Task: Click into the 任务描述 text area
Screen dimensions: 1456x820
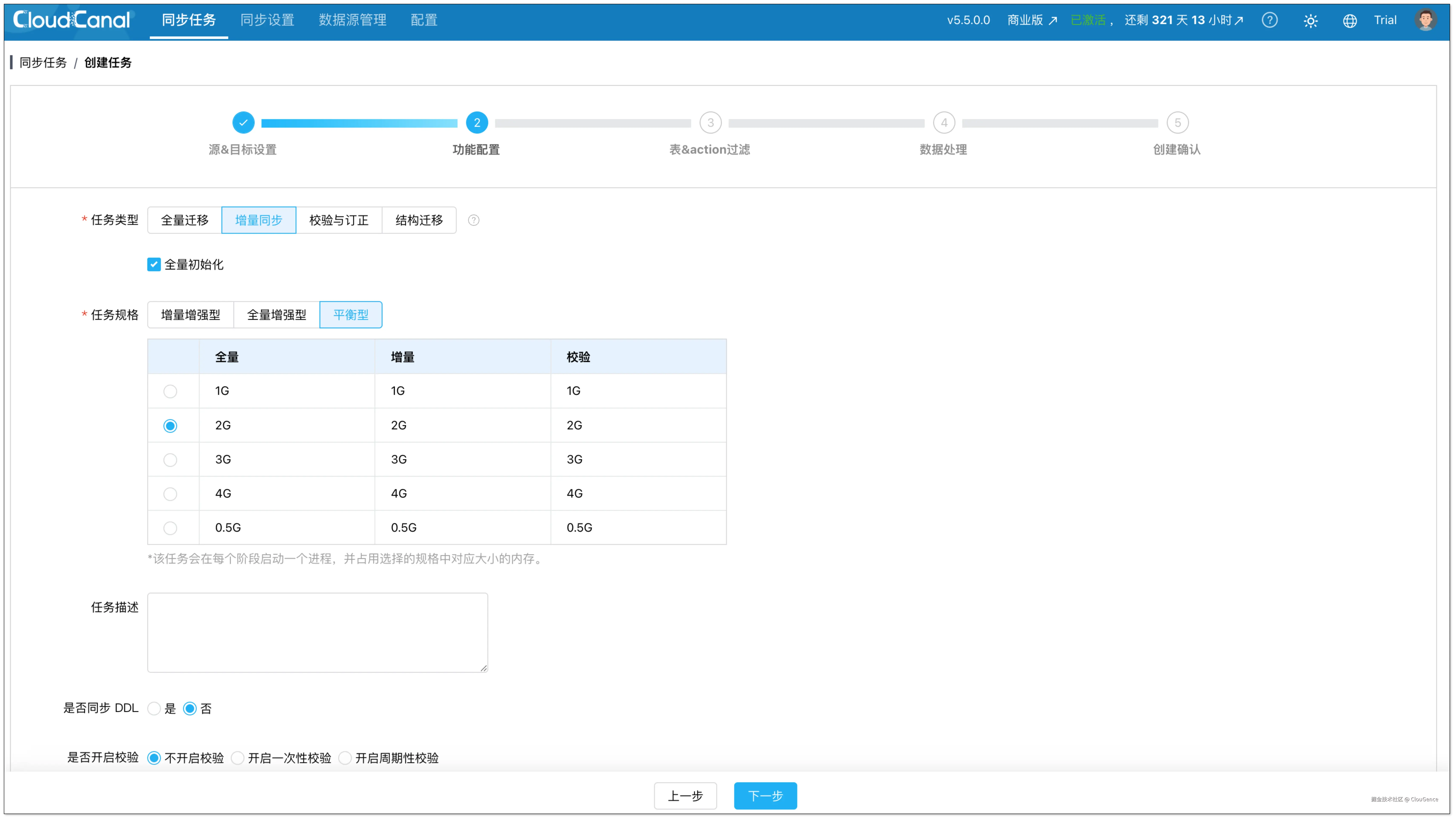Action: tap(317, 632)
